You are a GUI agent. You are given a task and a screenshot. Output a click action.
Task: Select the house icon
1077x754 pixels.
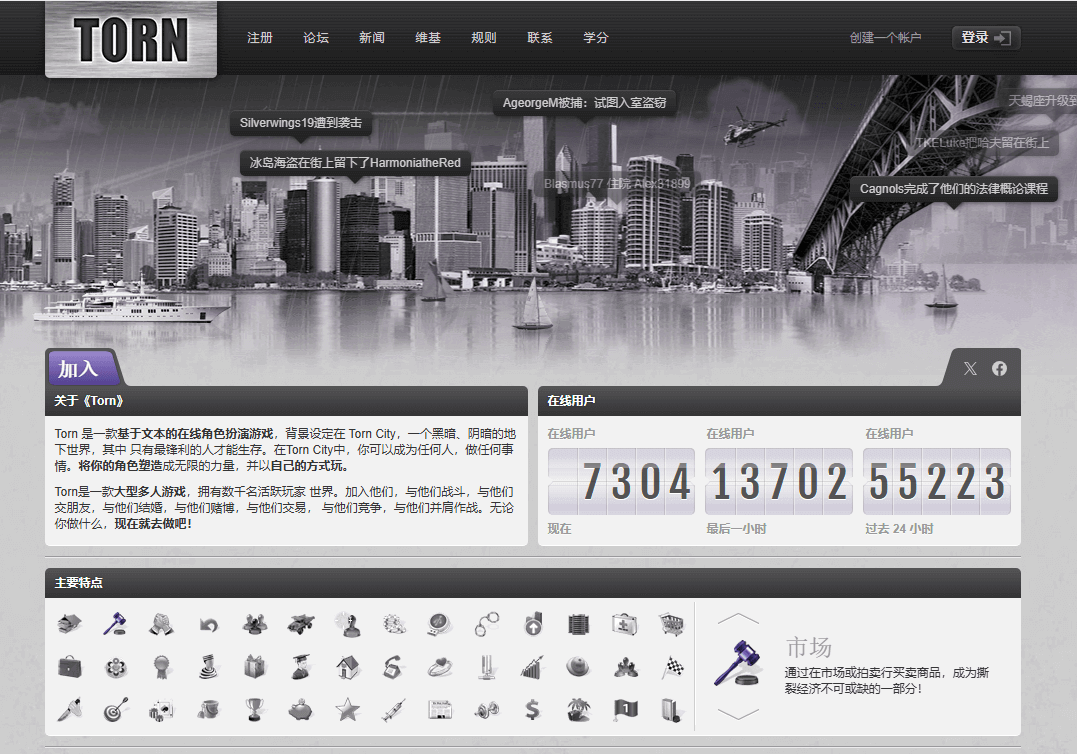click(348, 667)
